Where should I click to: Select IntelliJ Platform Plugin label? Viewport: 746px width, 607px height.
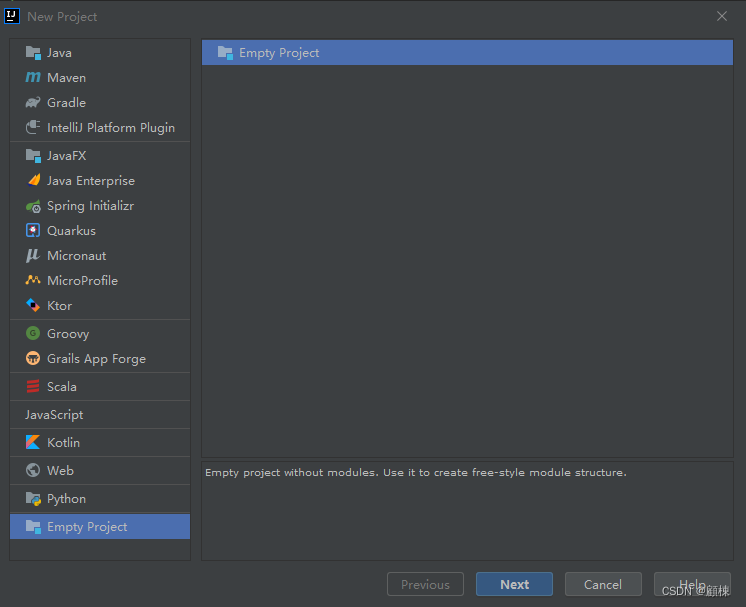(111, 127)
